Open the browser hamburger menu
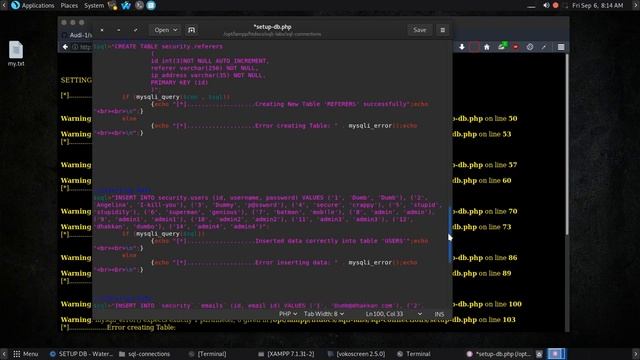Viewport: 640px width, 360px height. pyautogui.click(x=561, y=47)
